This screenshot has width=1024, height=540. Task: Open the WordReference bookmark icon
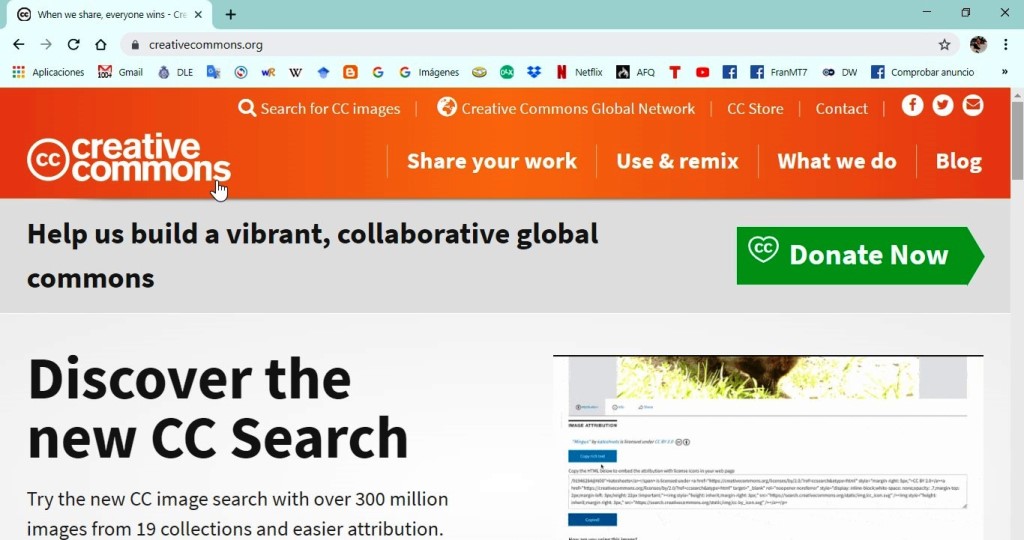(x=268, y=72)
